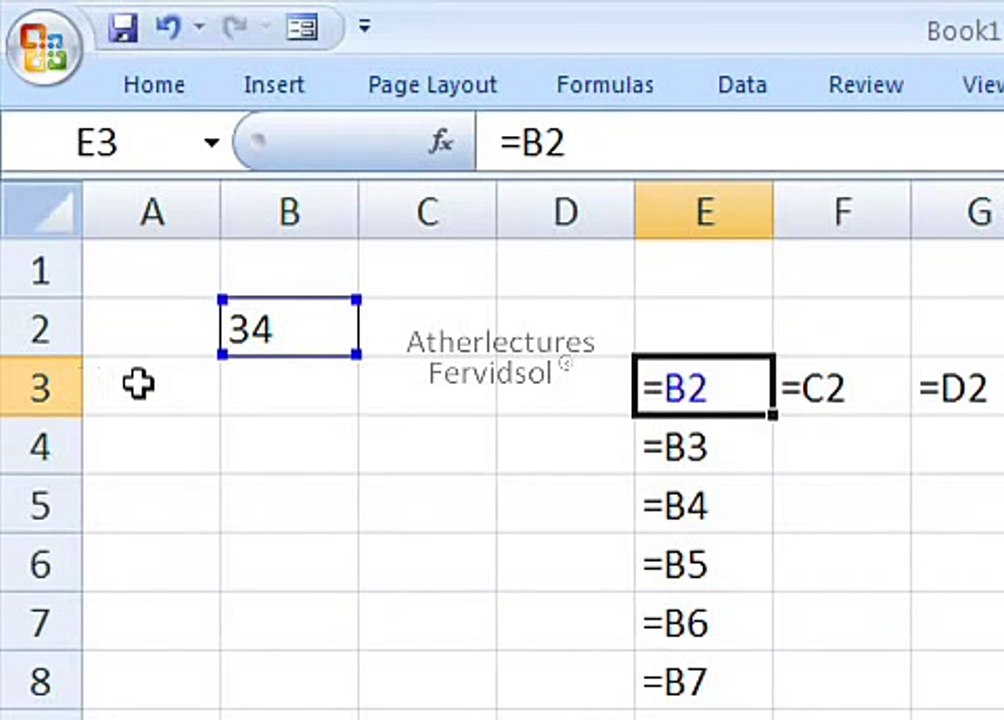Customize Quick Access Toolbar dropdown
Viewport: 1004px width, 720px height.
pos(364,26)
